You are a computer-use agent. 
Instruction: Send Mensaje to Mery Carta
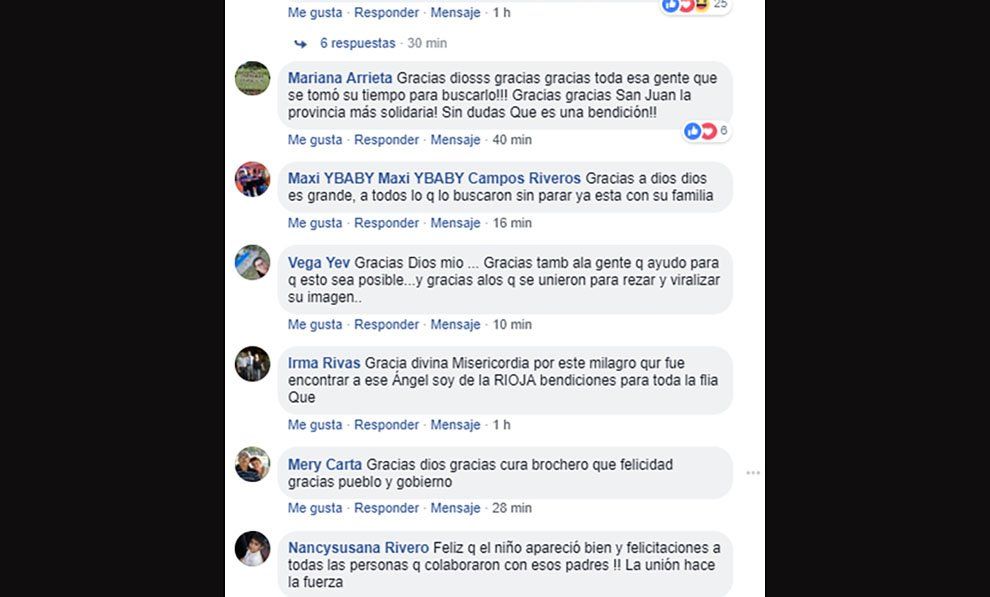[455, 508]
